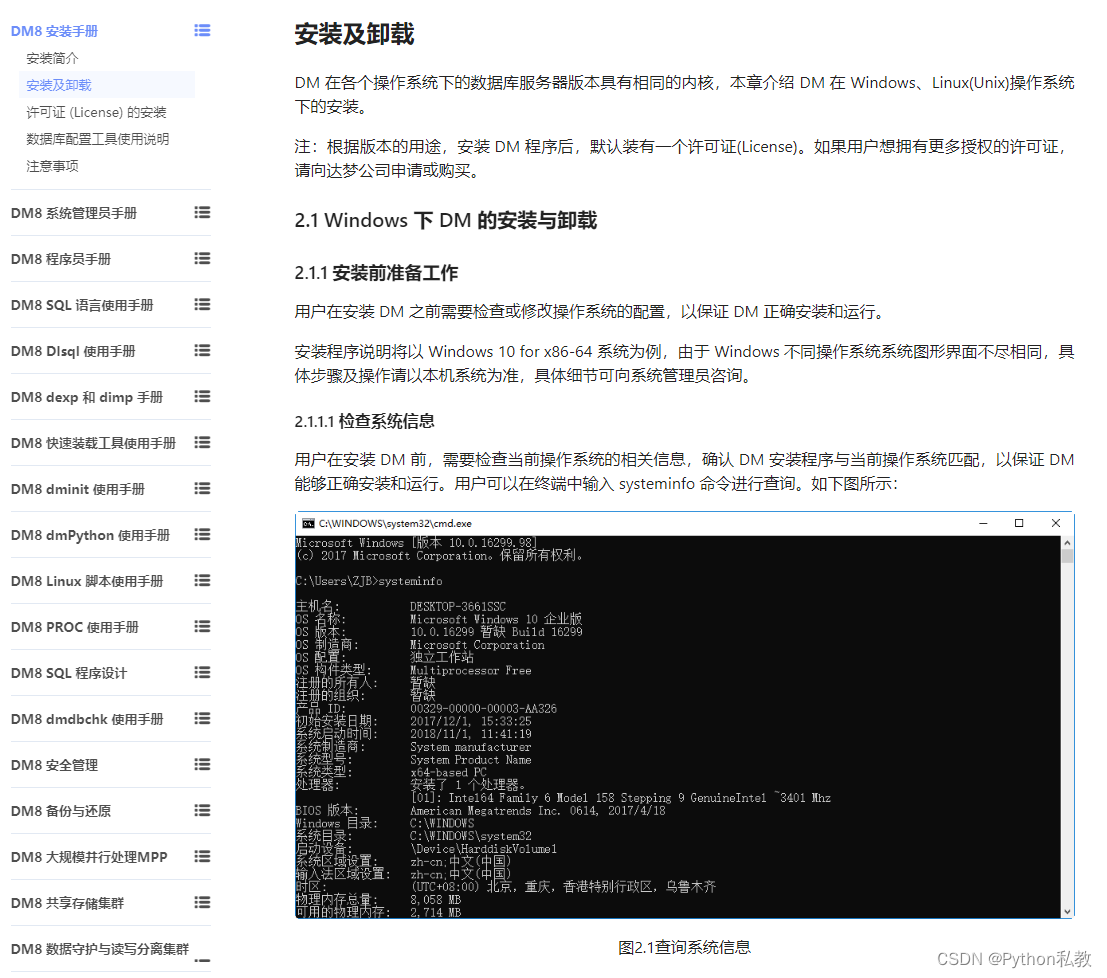Expand list icon beside DM8 dmPython 使用手册

(203, 535)
